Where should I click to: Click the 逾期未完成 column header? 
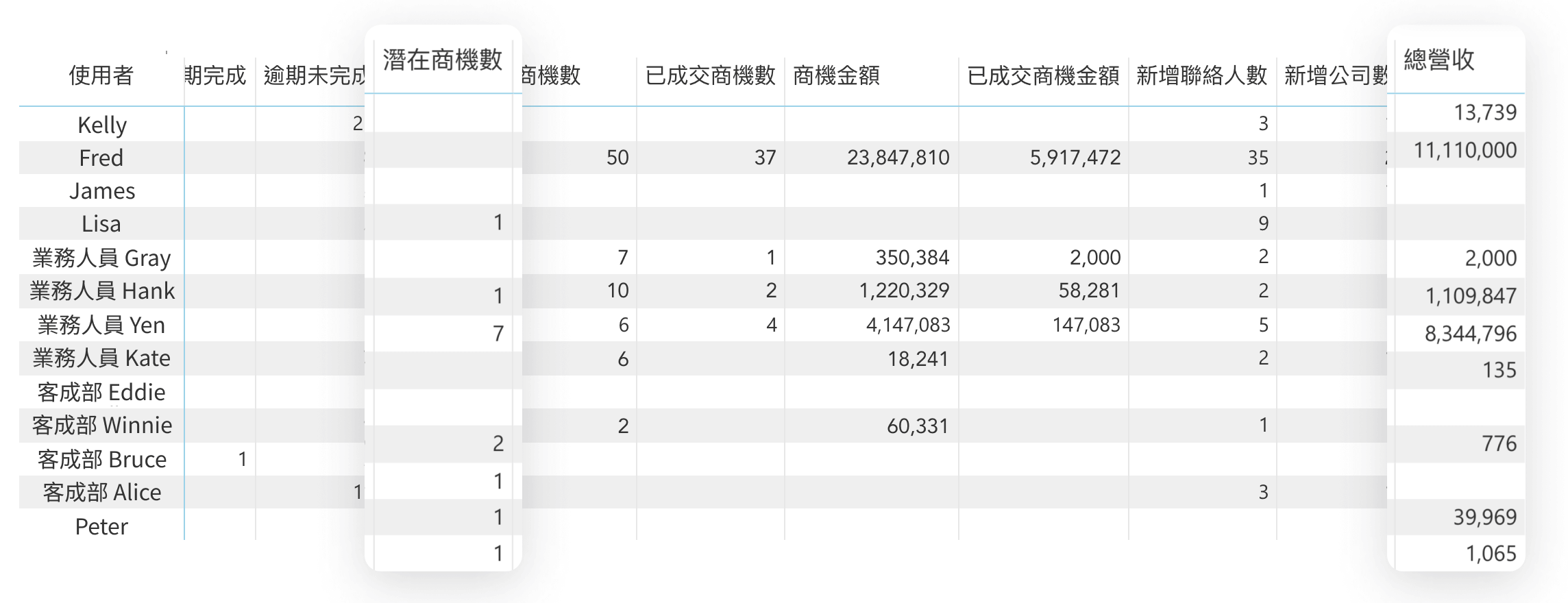[x=315, y=75]
